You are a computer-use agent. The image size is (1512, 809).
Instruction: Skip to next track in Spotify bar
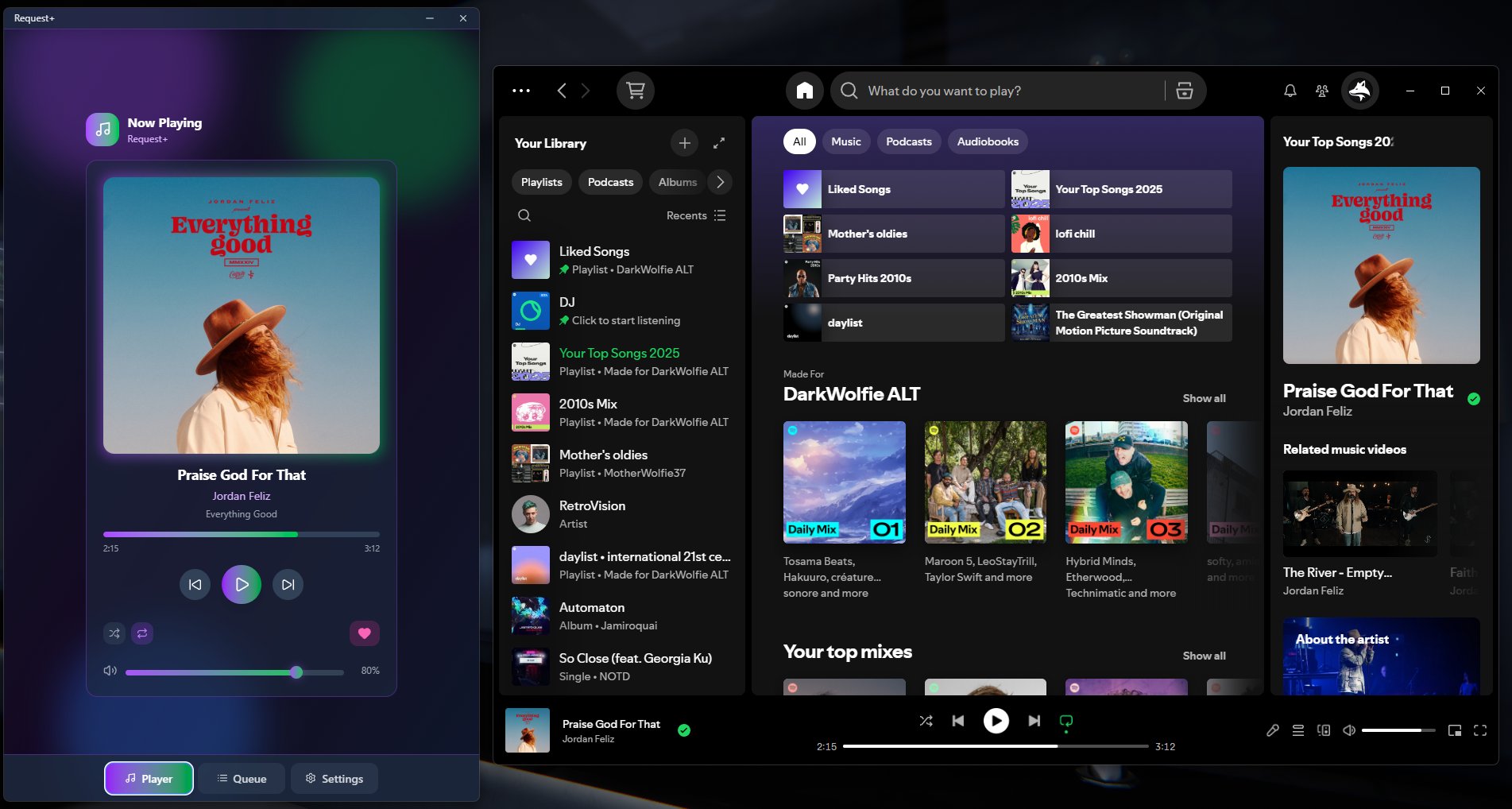click(x=1034, y=721)
